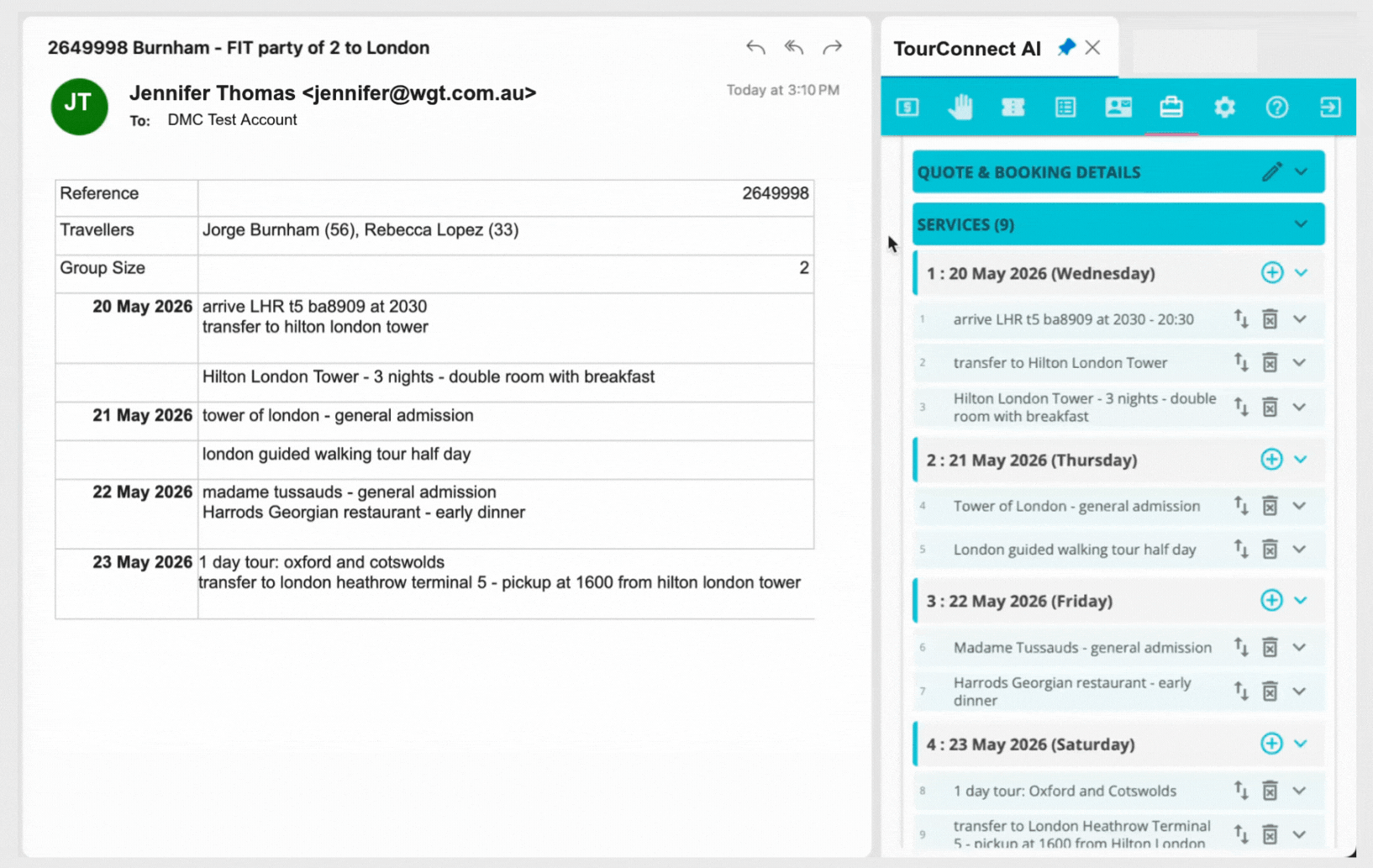Click sender Jennifer Thomas email address
The height and width of the screenshot is (868, 1373).
point(418,93)
